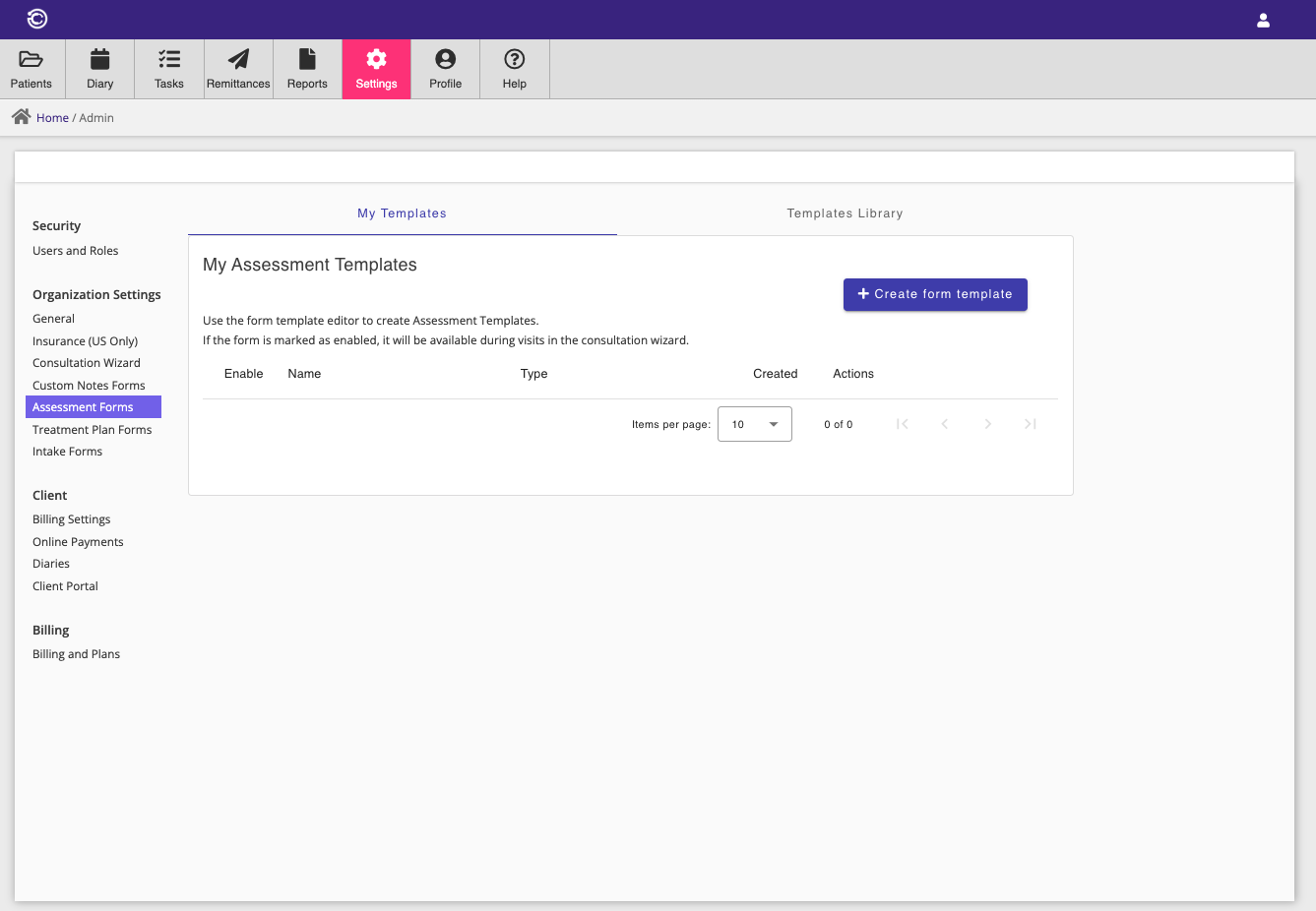Open Consultation Wizard settings
This screenshot has width=1316, height=911.
tap(87, 363)
